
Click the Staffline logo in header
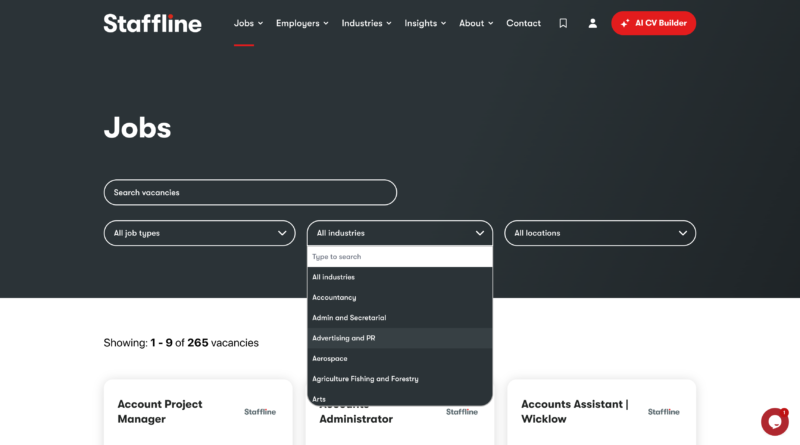152,23
